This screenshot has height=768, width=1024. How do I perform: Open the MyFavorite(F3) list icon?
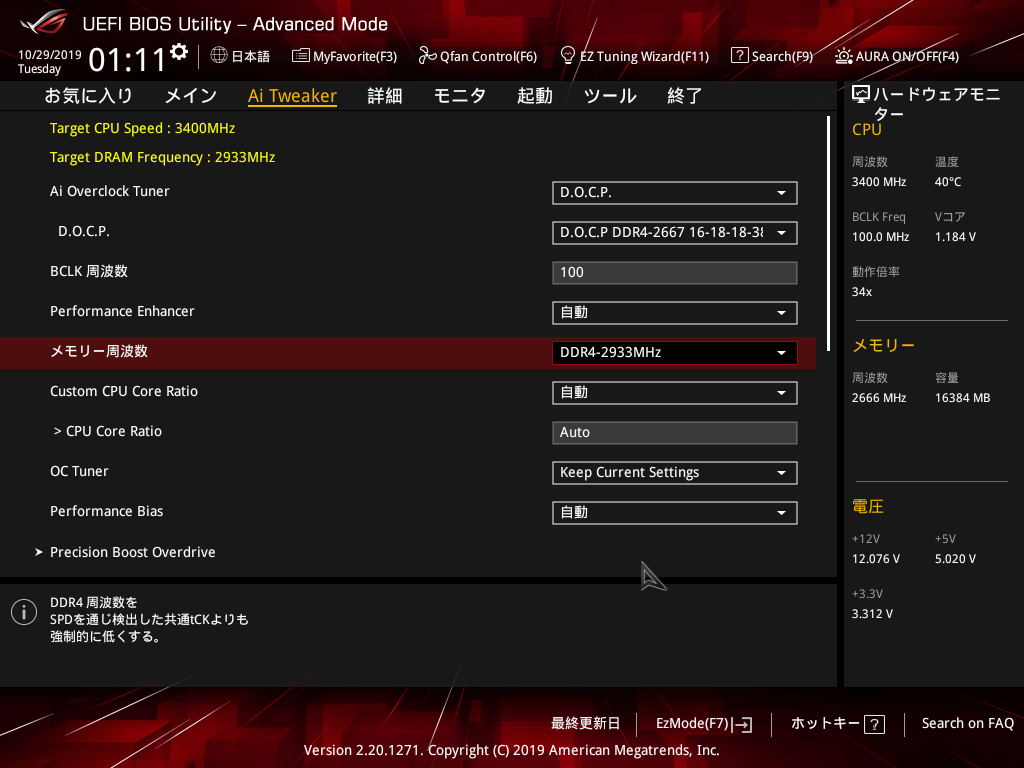coord(300,56)
